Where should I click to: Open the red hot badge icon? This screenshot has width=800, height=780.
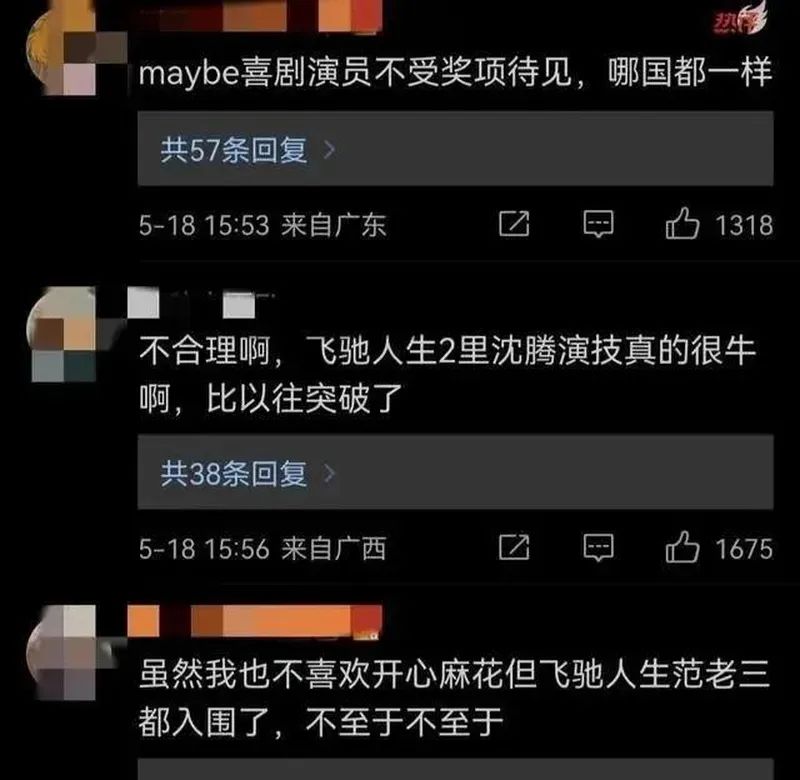(x=740, y=18)
